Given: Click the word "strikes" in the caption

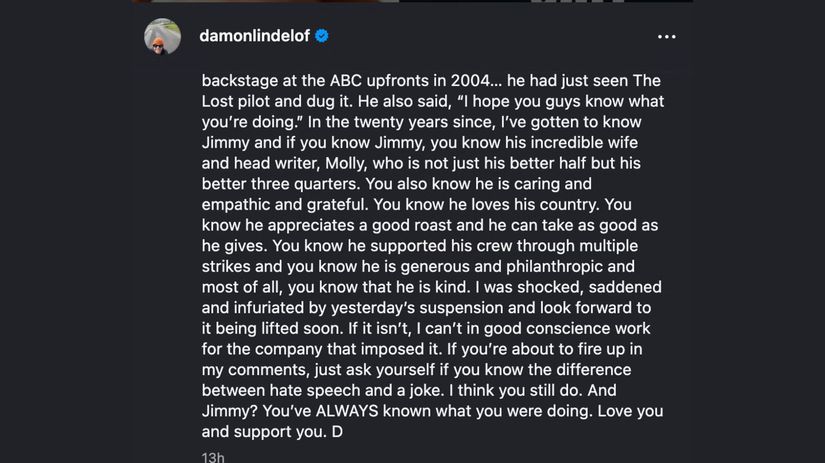Looking at the screenshot, I should [227, 267].
